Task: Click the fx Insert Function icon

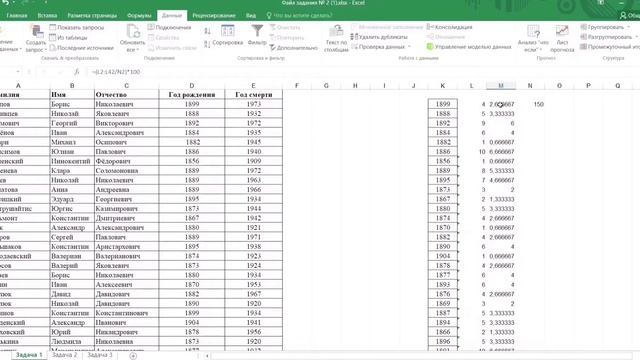Action: (76, 72)
